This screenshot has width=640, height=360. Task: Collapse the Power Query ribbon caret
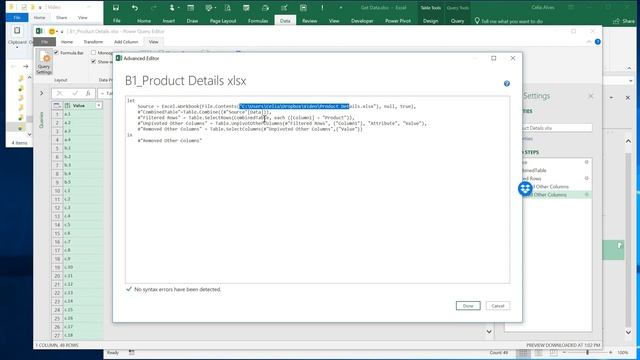coord(589,42)
